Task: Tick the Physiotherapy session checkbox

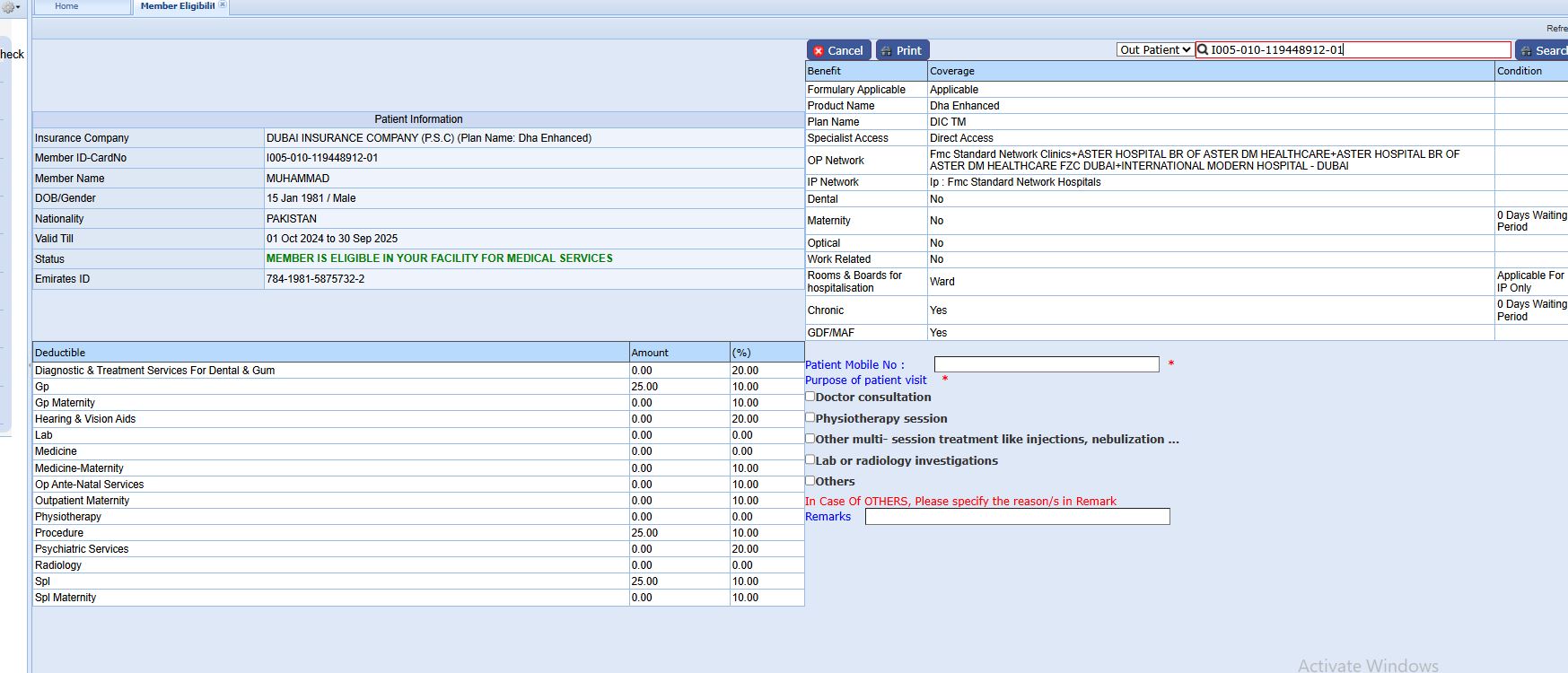Action: (810, 417)
